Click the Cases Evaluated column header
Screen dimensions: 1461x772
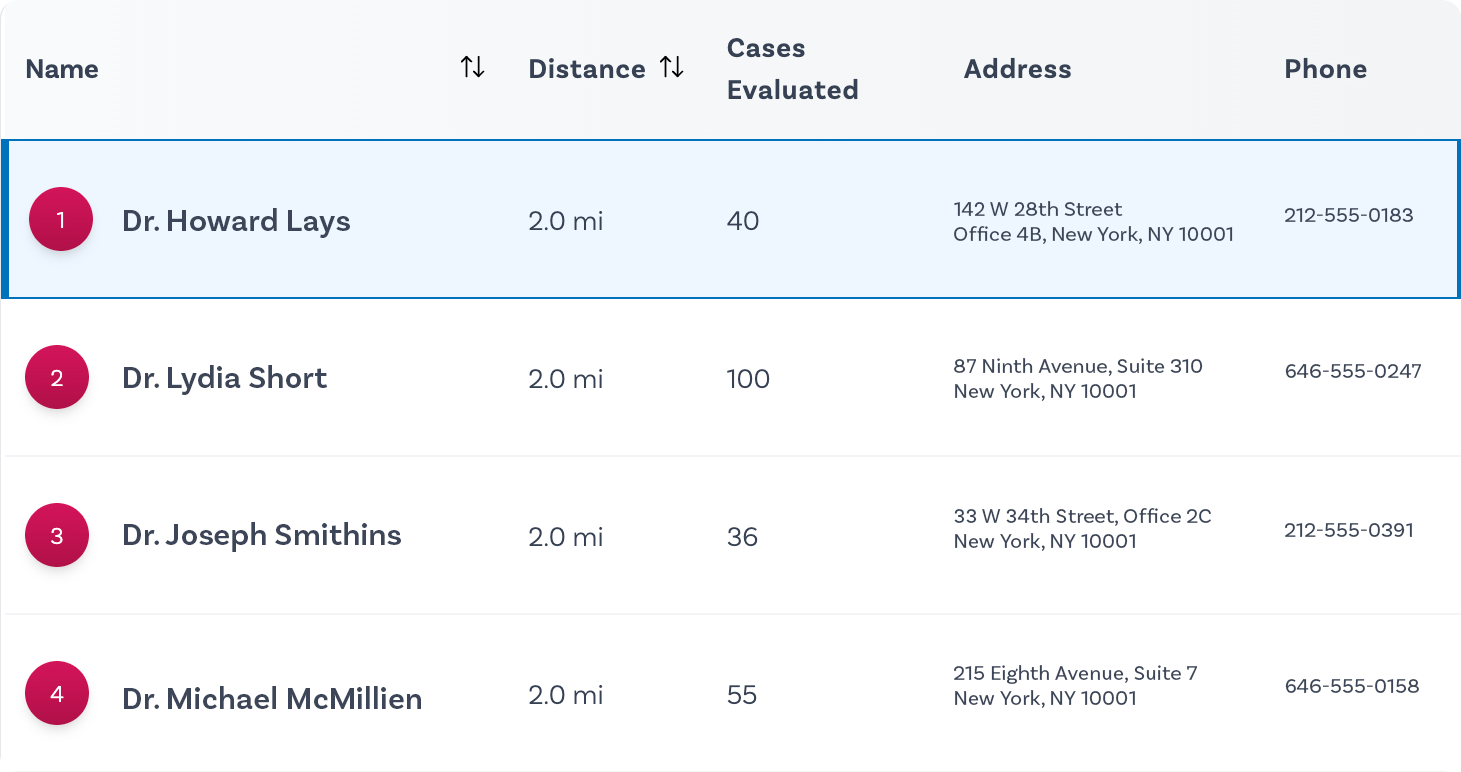click(792, 69)
